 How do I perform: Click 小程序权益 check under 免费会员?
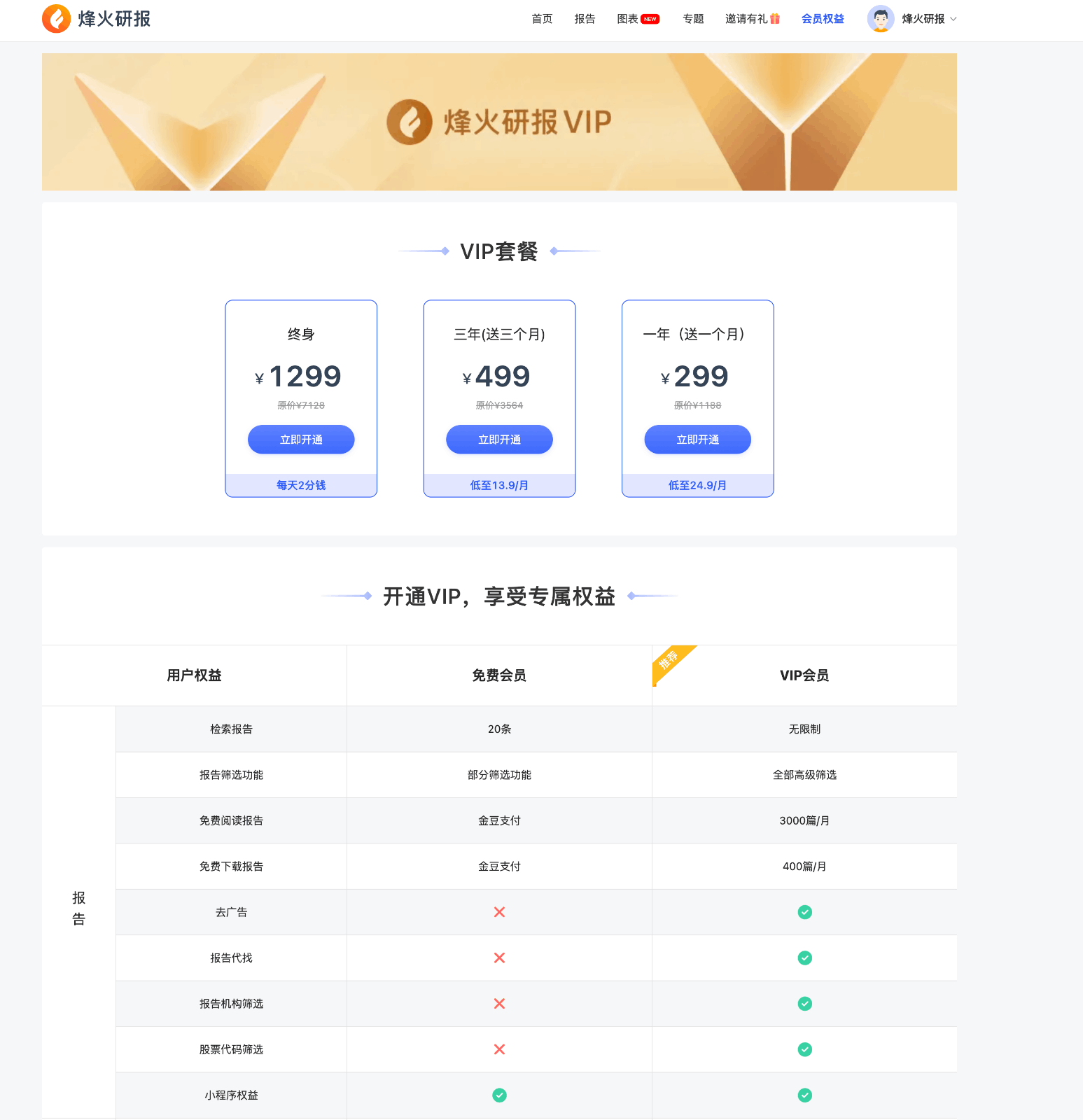(x=499, y=1095)
